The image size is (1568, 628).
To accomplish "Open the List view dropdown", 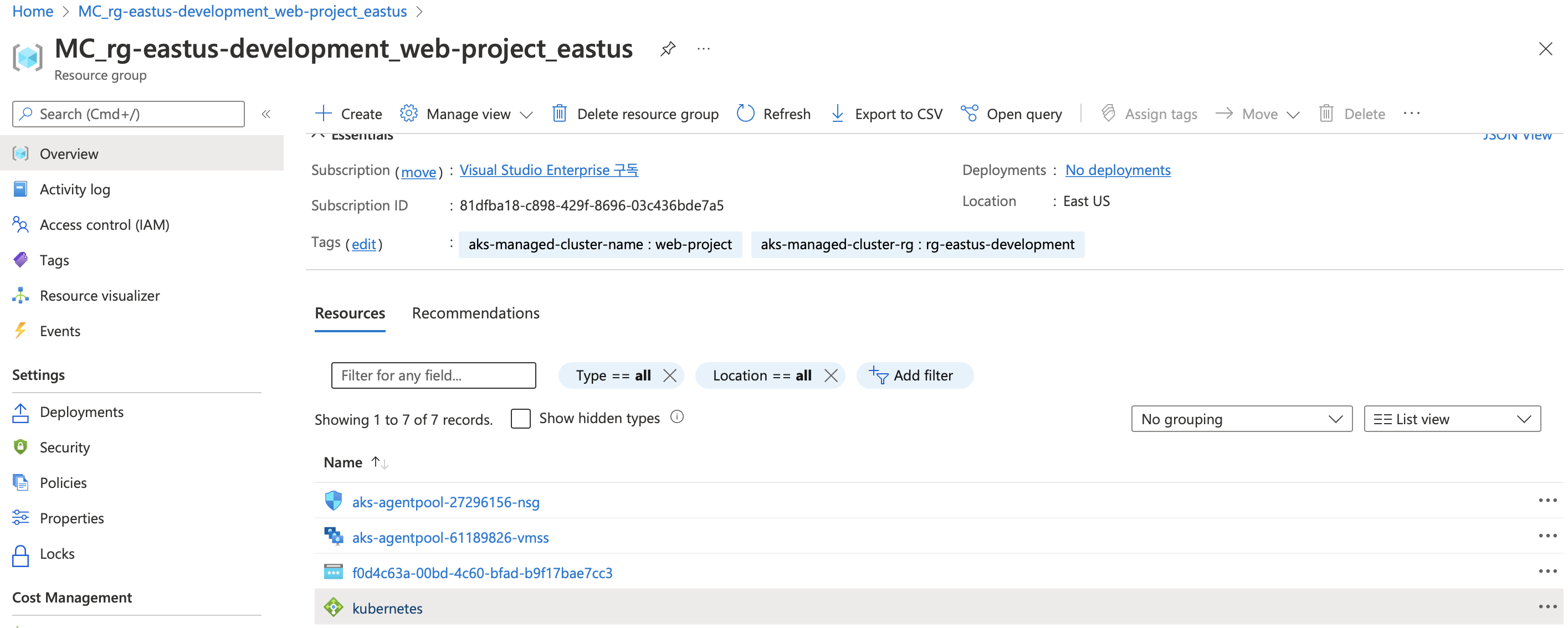I will (x=1451, y=419).
